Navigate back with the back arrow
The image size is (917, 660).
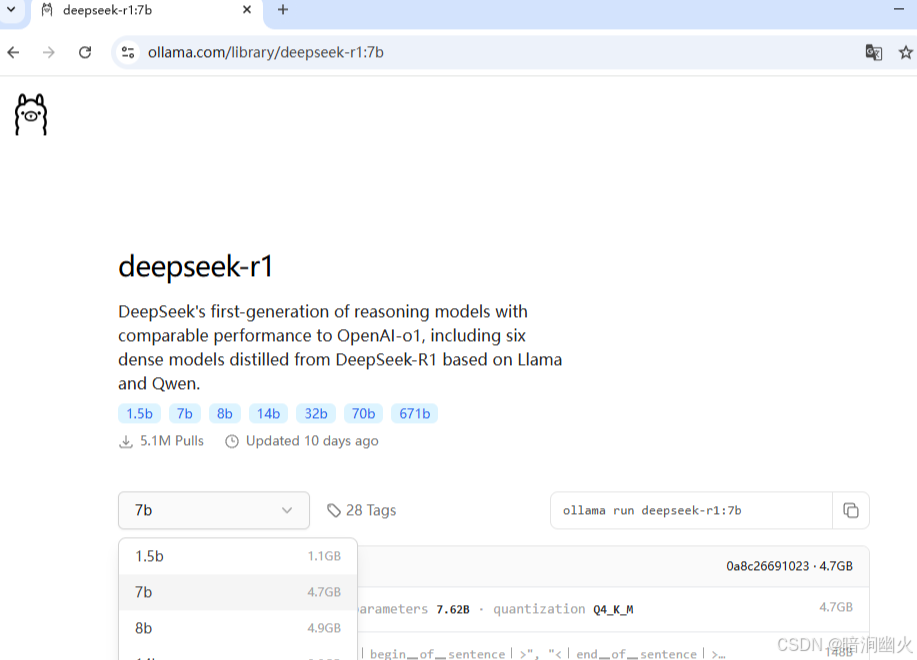[x=13, y=52]
